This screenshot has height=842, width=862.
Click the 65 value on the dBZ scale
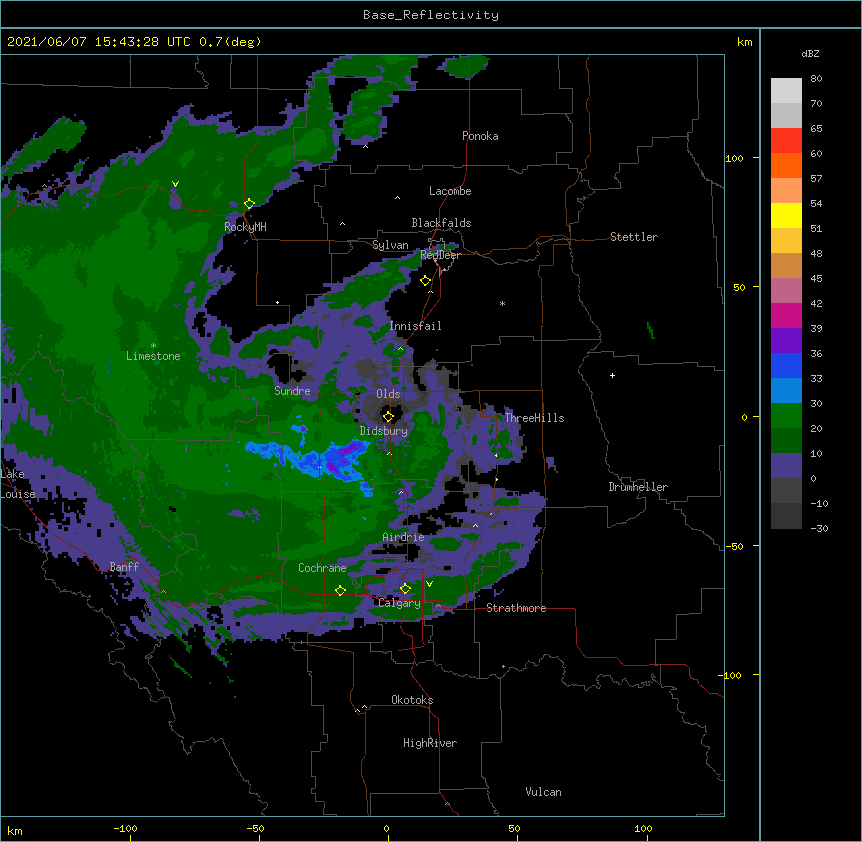coord(816,129)
